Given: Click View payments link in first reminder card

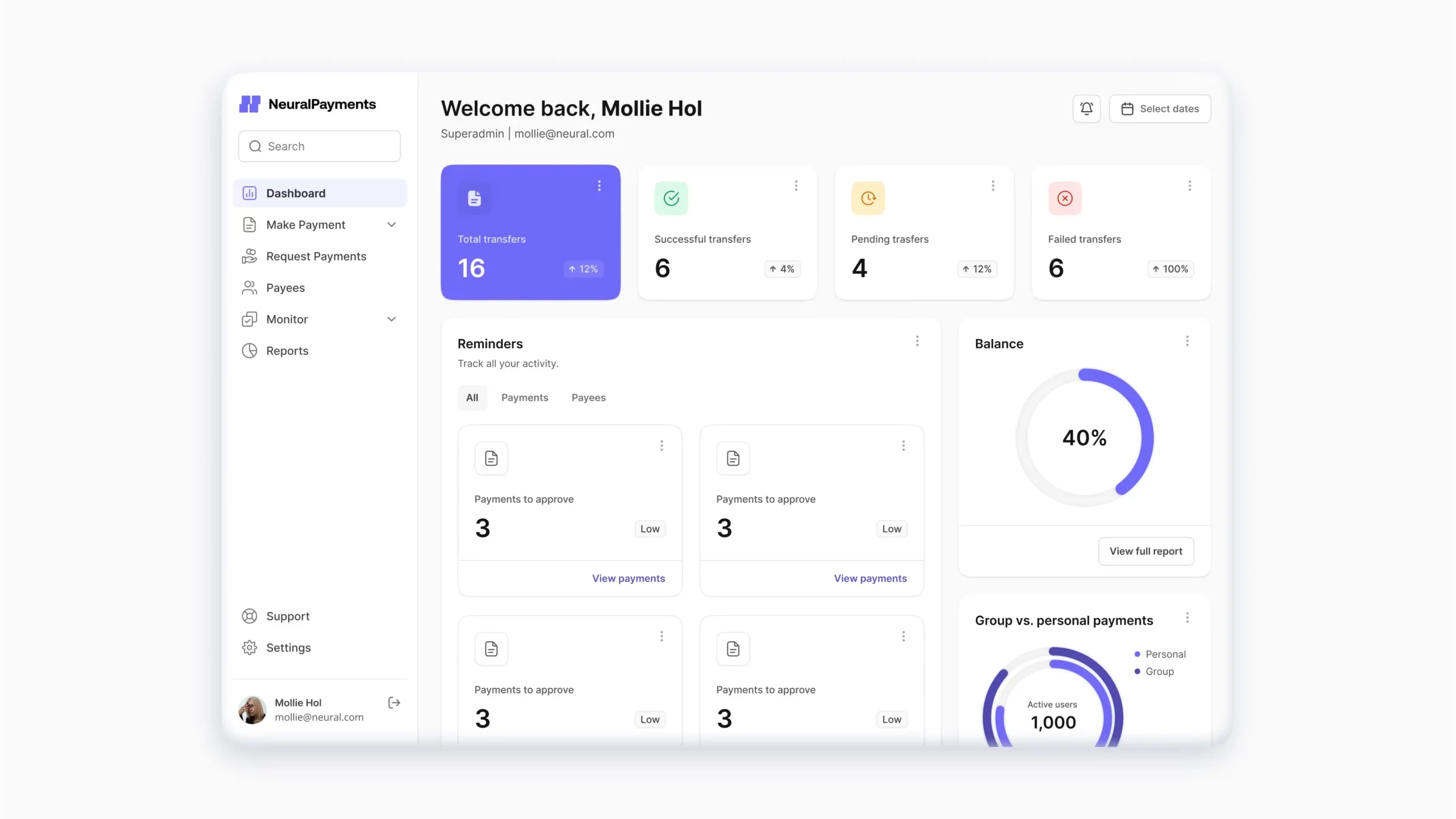Looking at the screenshot, I should tap(628, 578).
